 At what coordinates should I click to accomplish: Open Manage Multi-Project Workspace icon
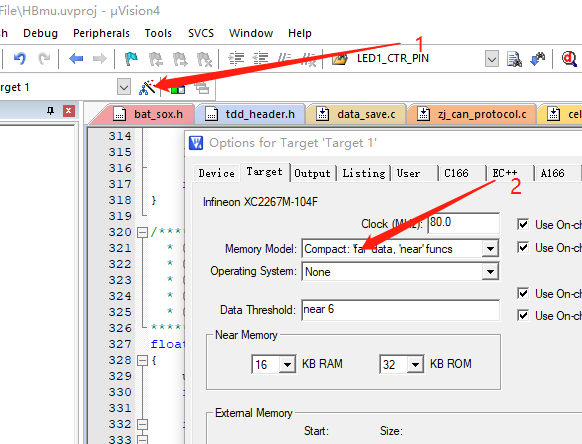tap(202, 88)
